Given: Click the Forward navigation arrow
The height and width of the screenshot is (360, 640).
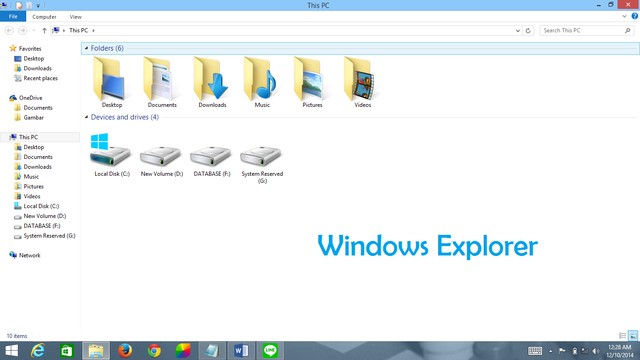Looking at the screenshot, I should point(22,30).
